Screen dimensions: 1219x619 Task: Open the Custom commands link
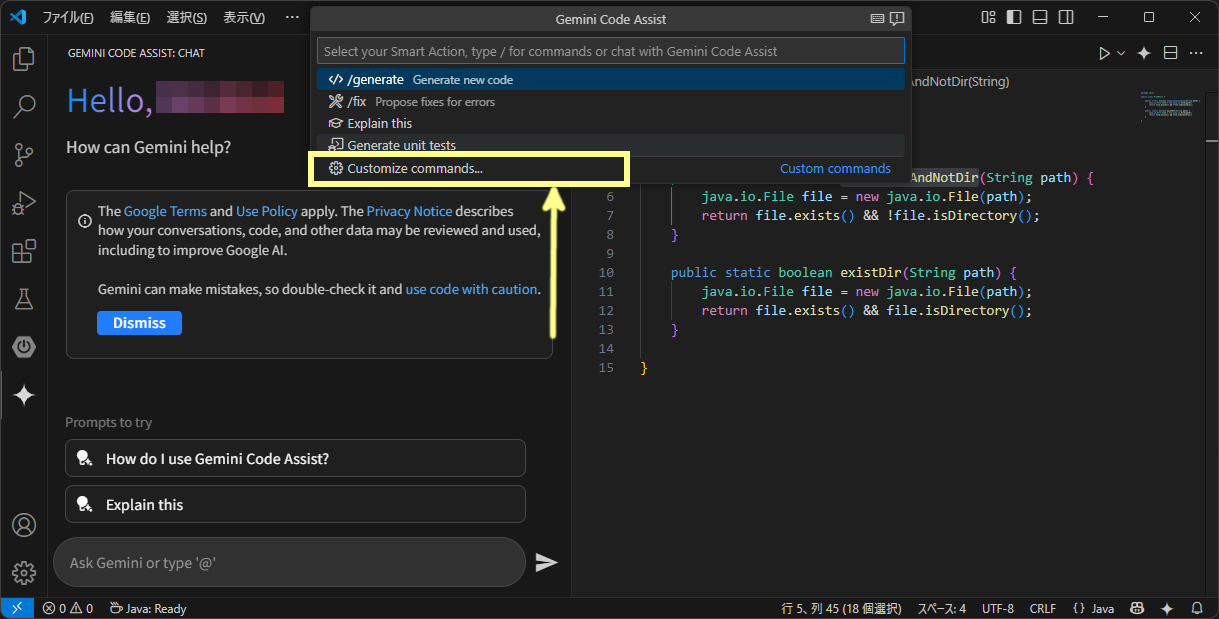tap(835, 169)
